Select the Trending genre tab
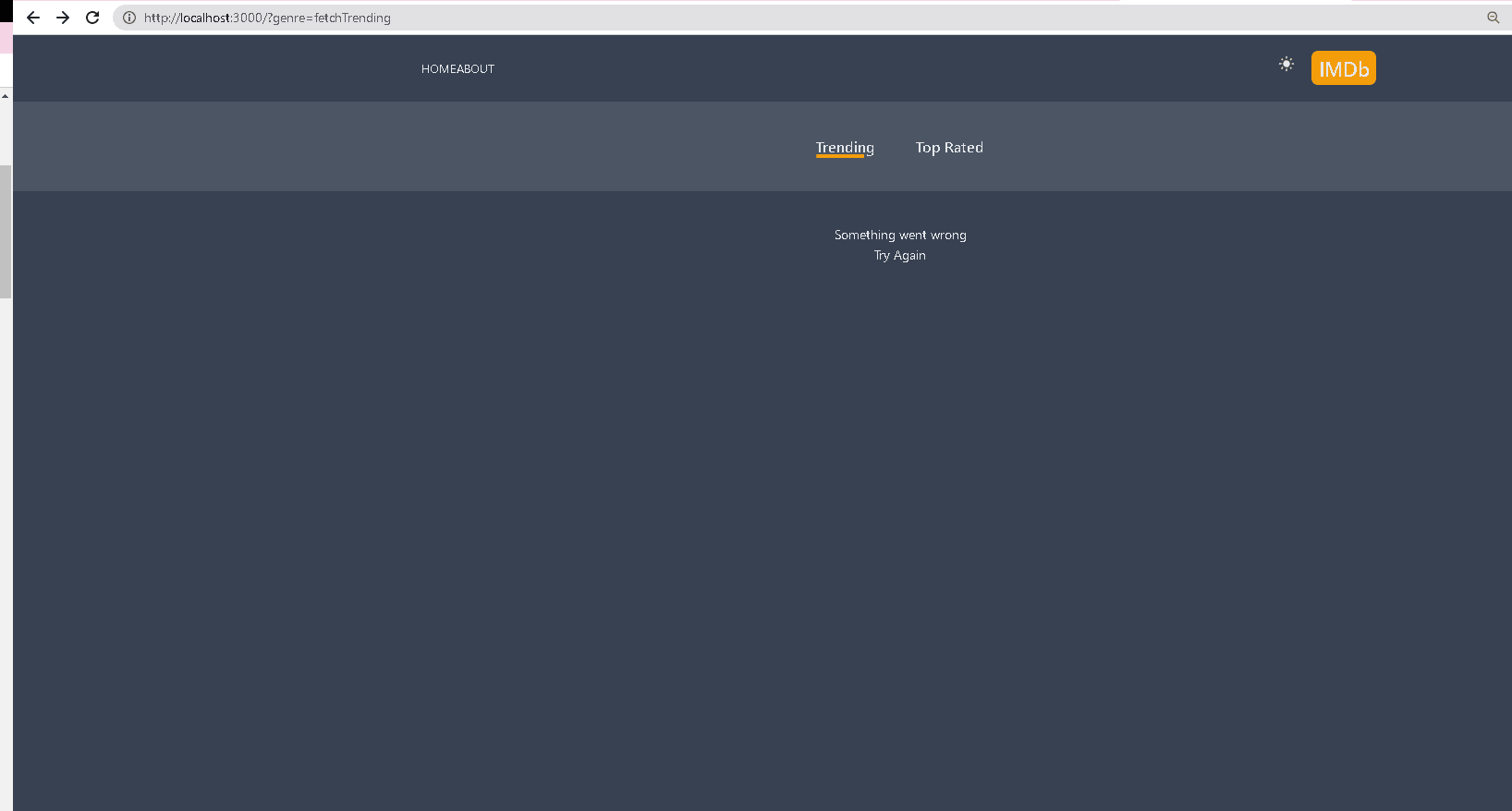 click(x=845, y=148)
